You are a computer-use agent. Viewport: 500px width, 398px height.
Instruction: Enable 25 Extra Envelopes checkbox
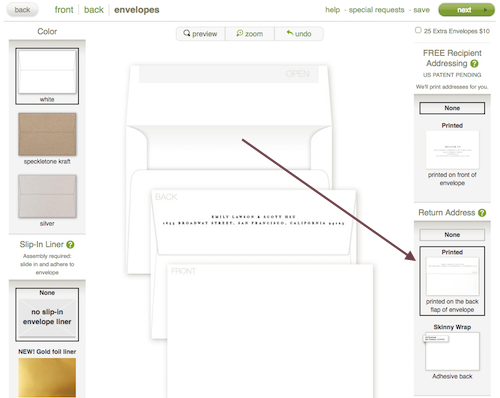(418, 30)
